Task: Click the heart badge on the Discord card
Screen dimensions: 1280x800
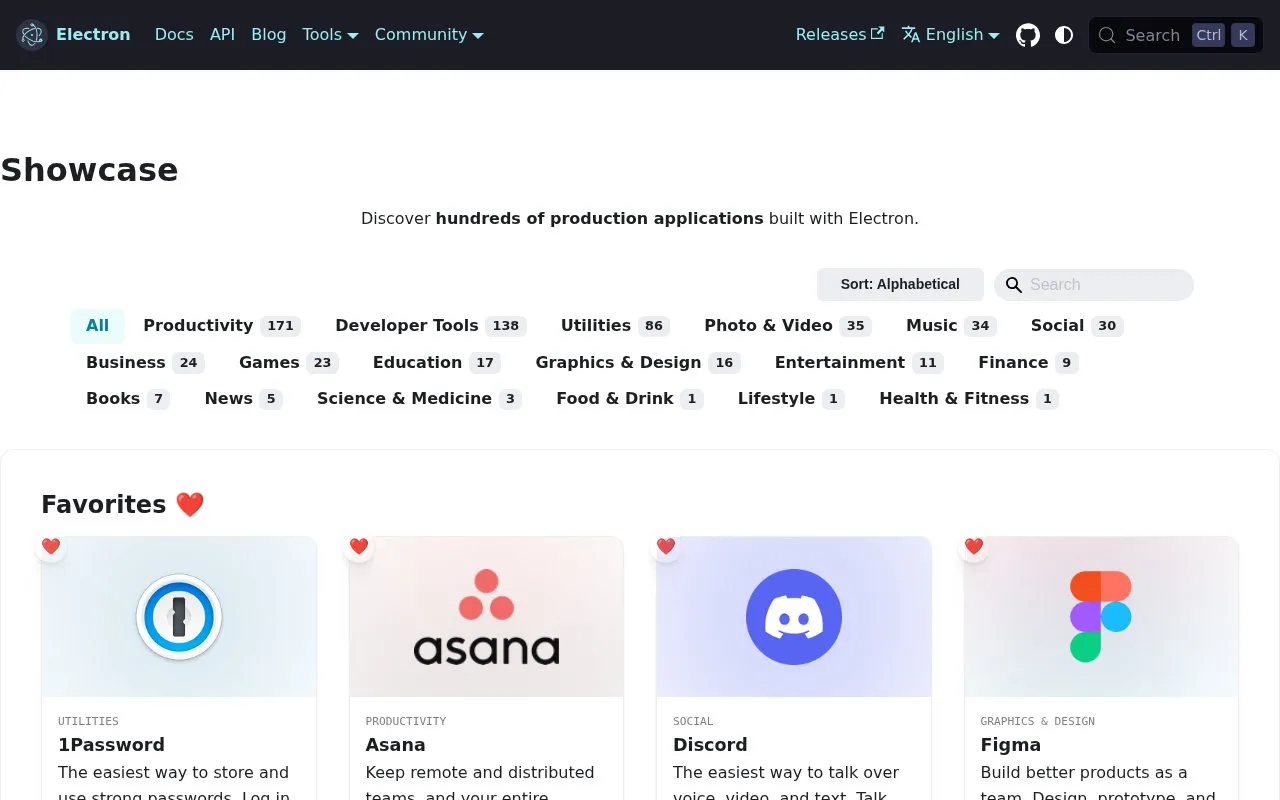Action: click(666, 546)
